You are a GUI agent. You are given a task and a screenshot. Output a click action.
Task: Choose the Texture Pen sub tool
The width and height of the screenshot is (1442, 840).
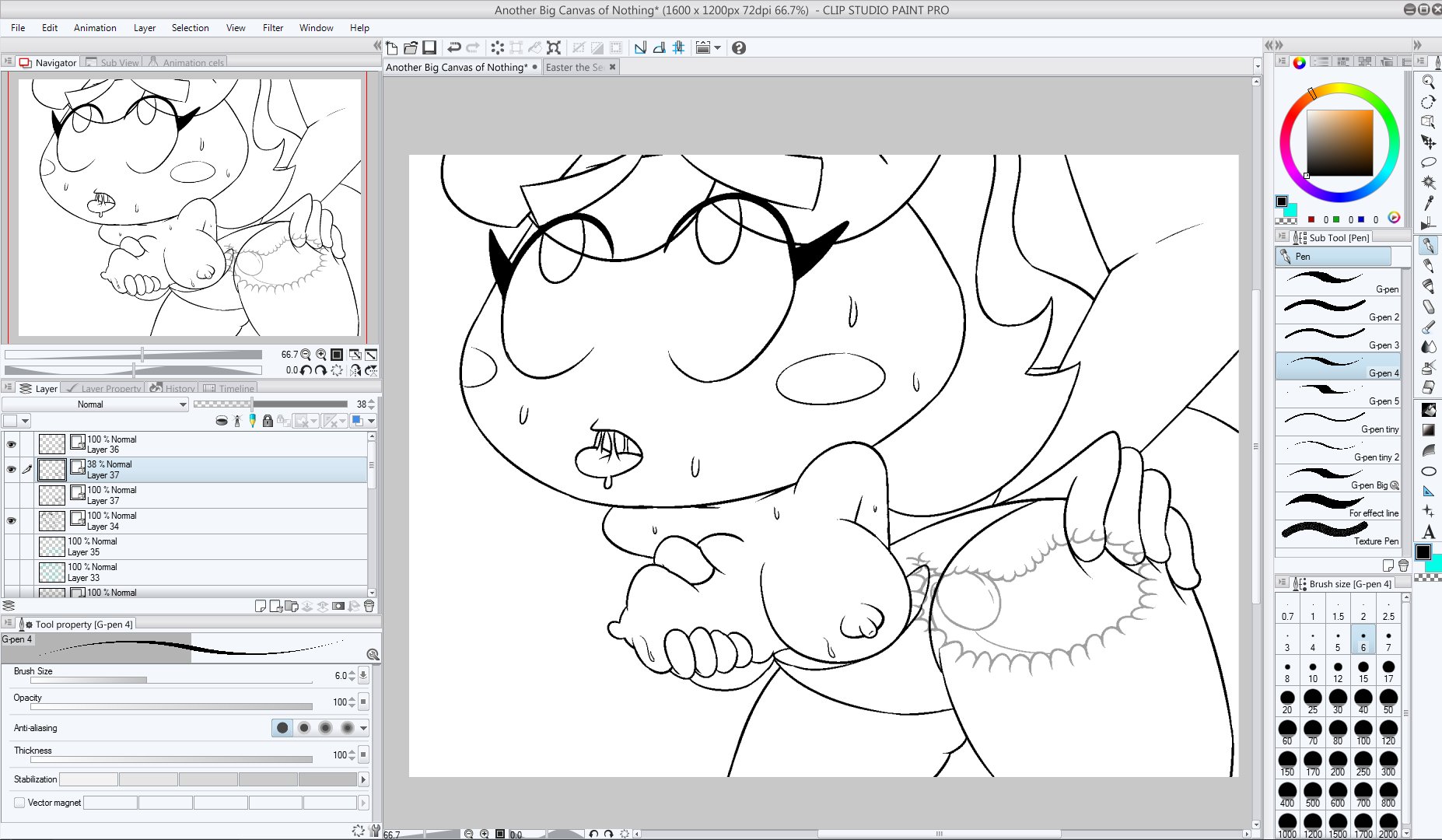1338,534
